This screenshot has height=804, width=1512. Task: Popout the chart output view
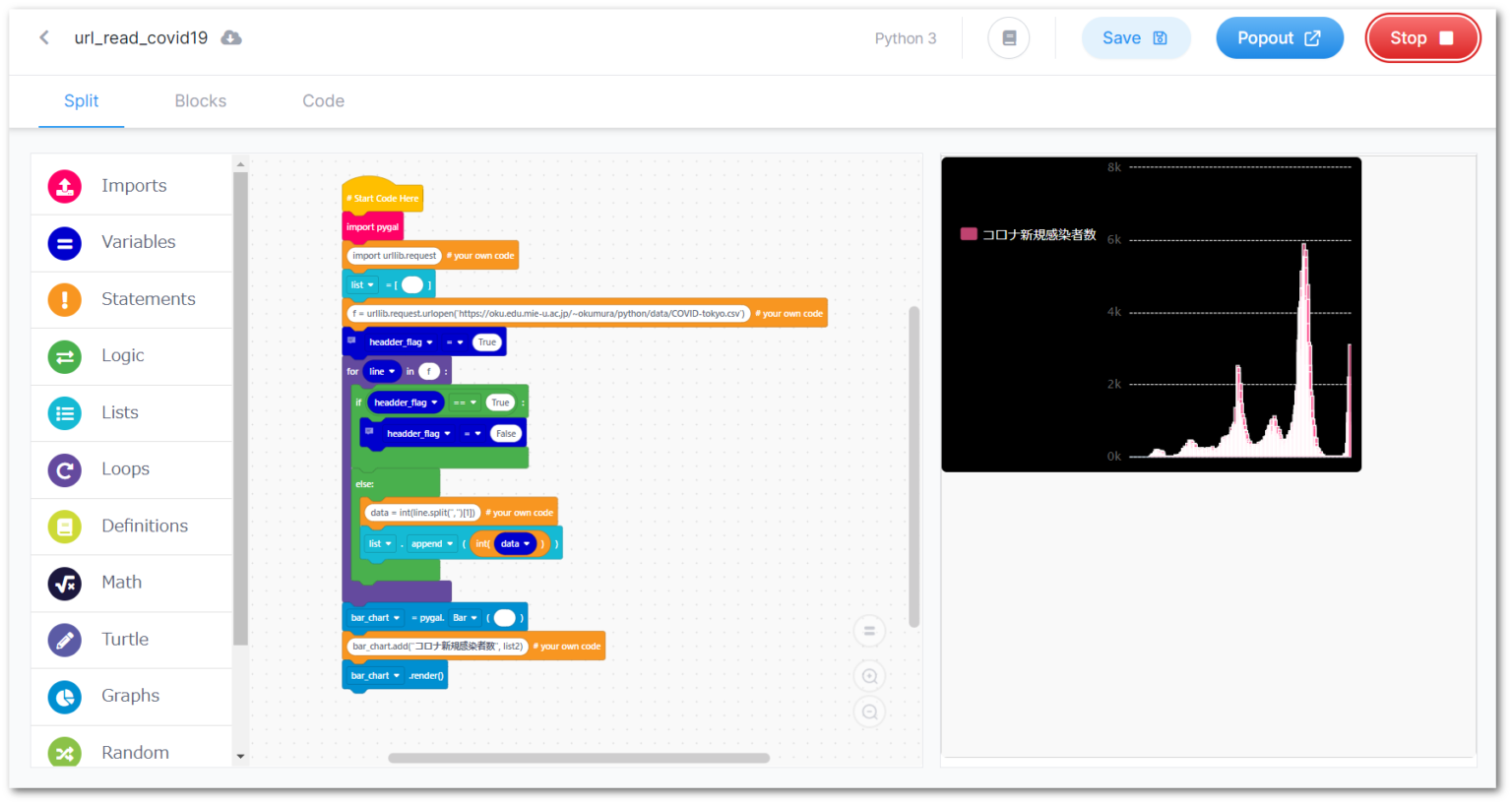tap(1280, 37)
